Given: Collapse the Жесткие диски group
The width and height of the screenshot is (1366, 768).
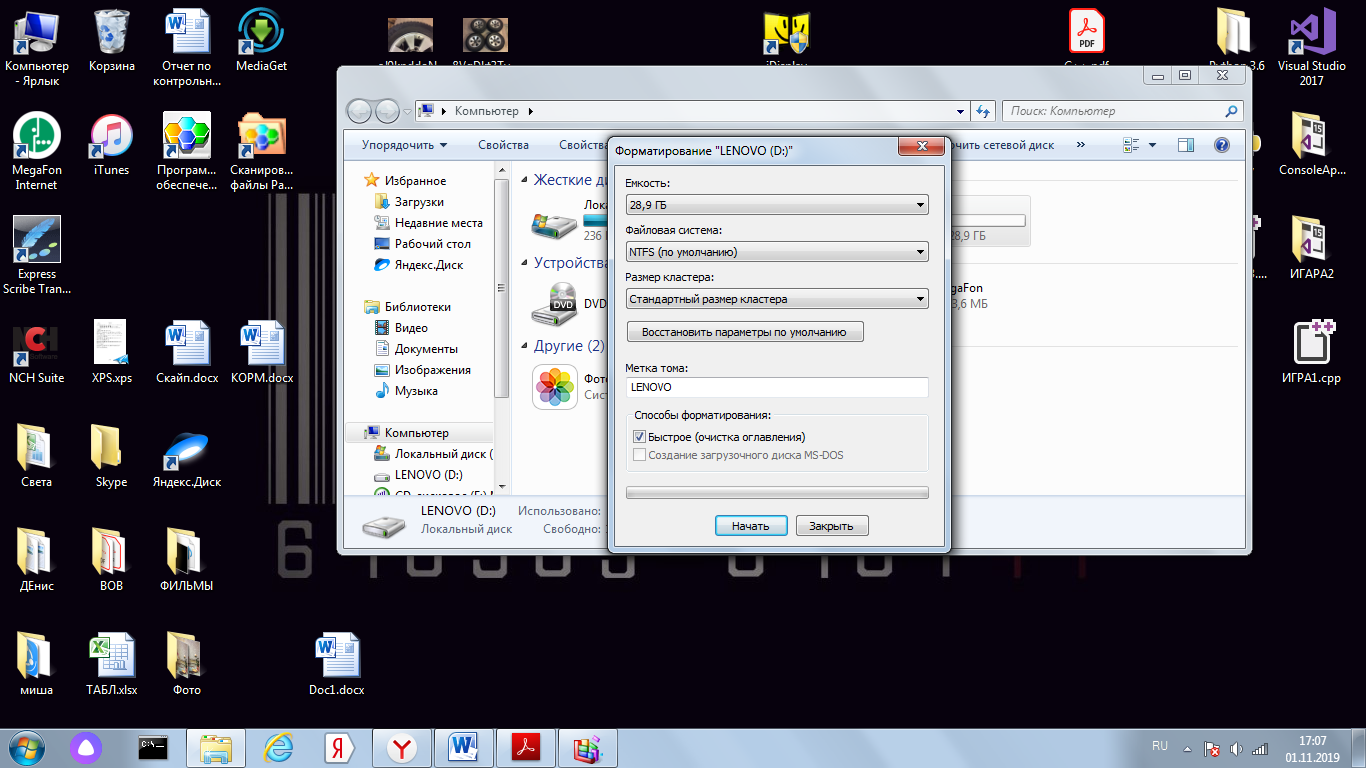Looking at the screenshot, I should point(526,181).
